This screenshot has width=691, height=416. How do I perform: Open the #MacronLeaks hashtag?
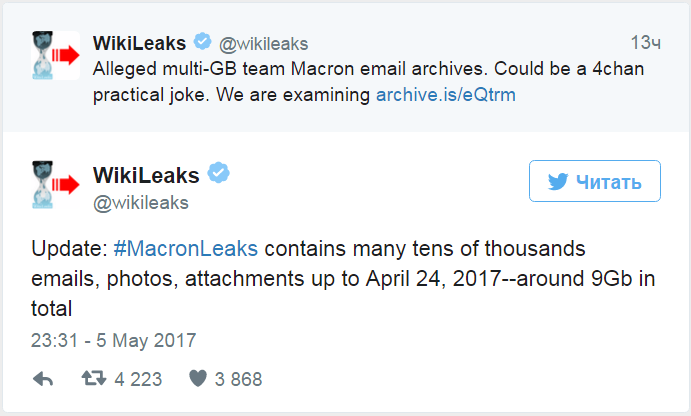186,249
